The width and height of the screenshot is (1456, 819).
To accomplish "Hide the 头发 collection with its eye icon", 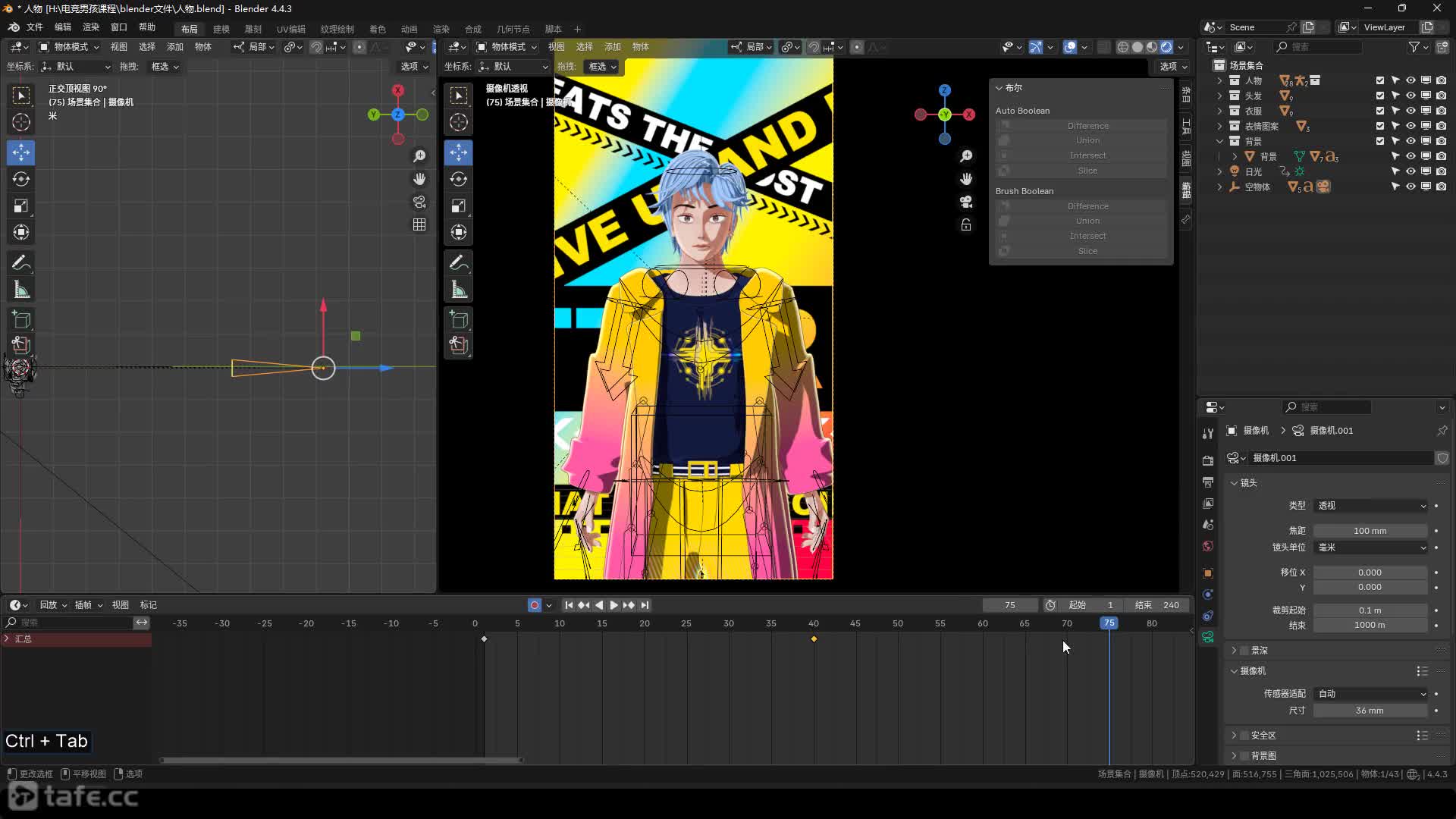I will point(1410,96).
